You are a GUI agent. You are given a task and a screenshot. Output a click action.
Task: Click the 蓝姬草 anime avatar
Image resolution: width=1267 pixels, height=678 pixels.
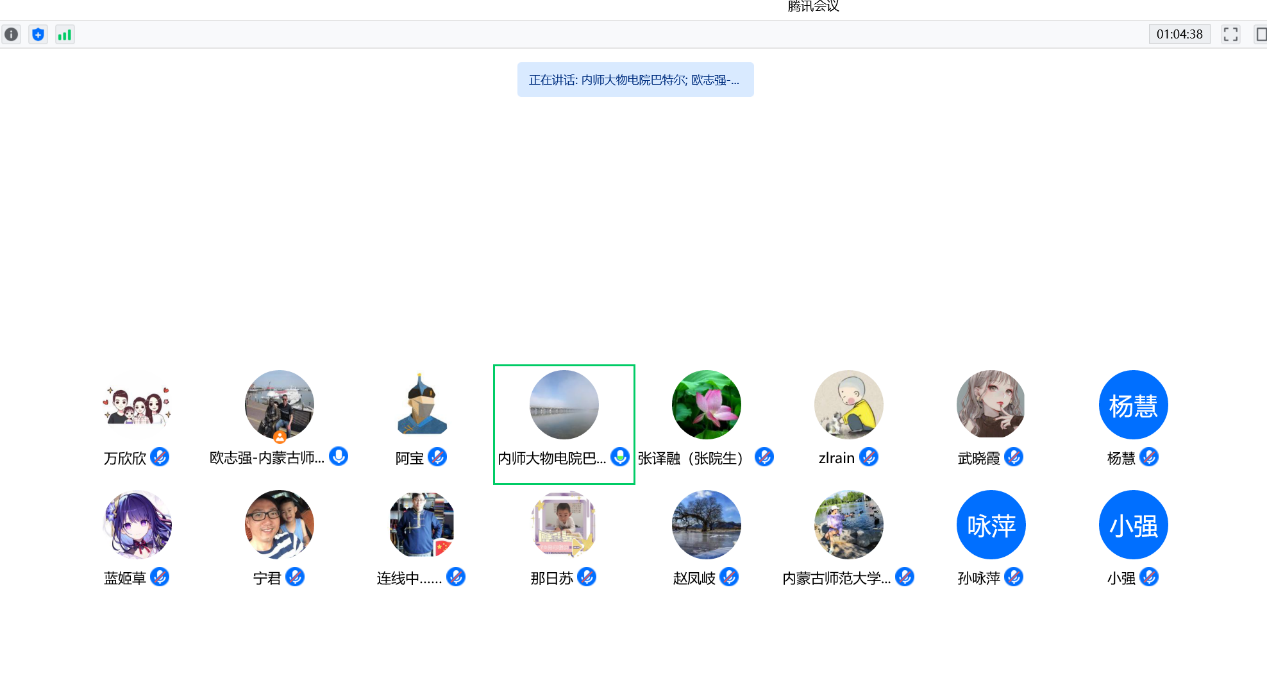pyautogui.click(x=137, y=524)
